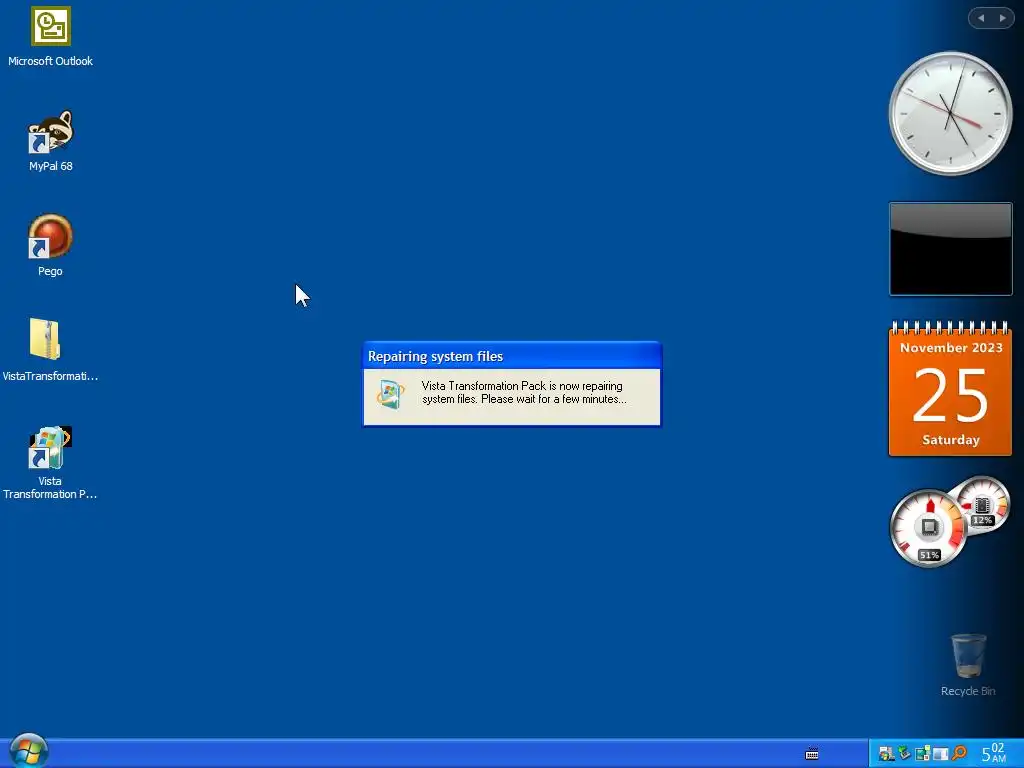Click the orange magnifier tray icon
The image size is (1024, 768).
[959, 753]
